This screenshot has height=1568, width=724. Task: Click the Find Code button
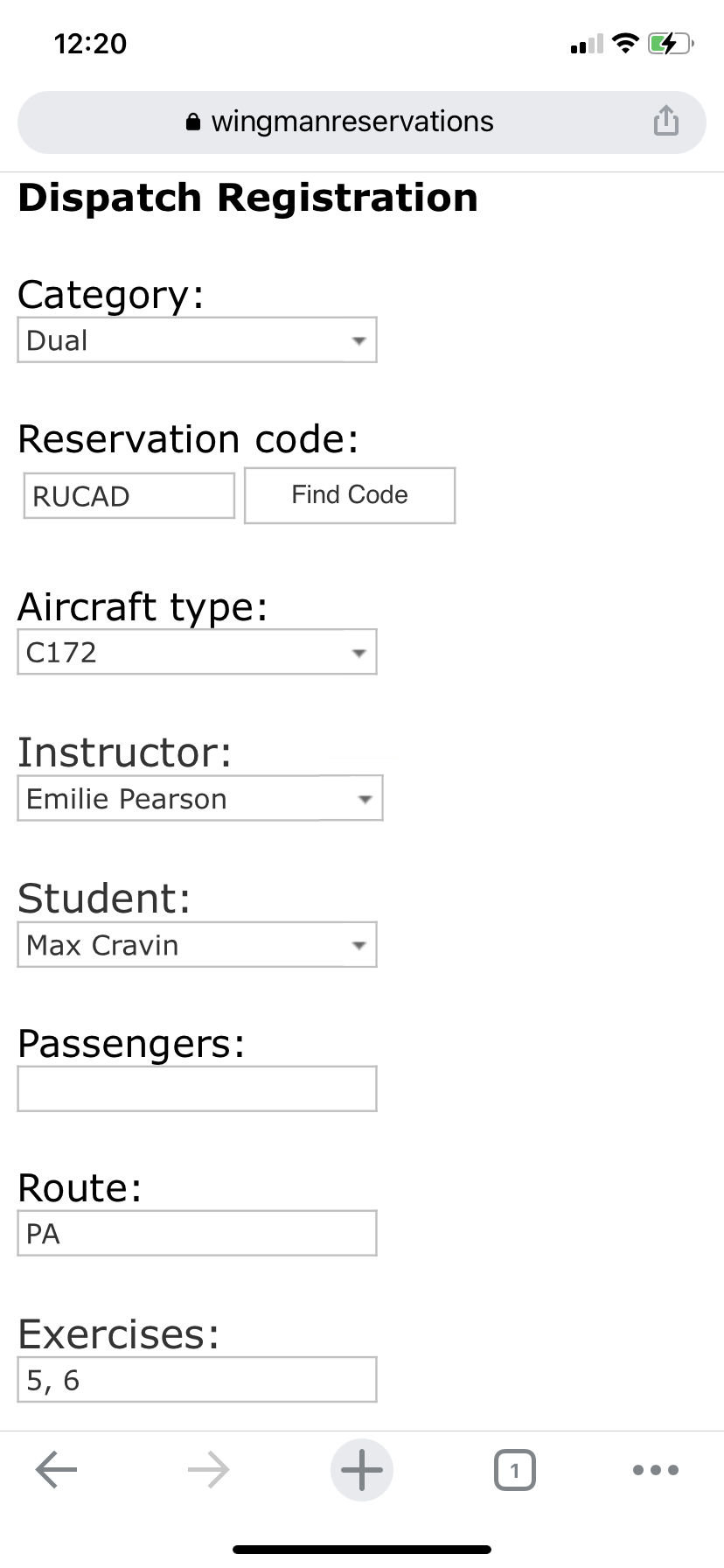tap(350, 495)
